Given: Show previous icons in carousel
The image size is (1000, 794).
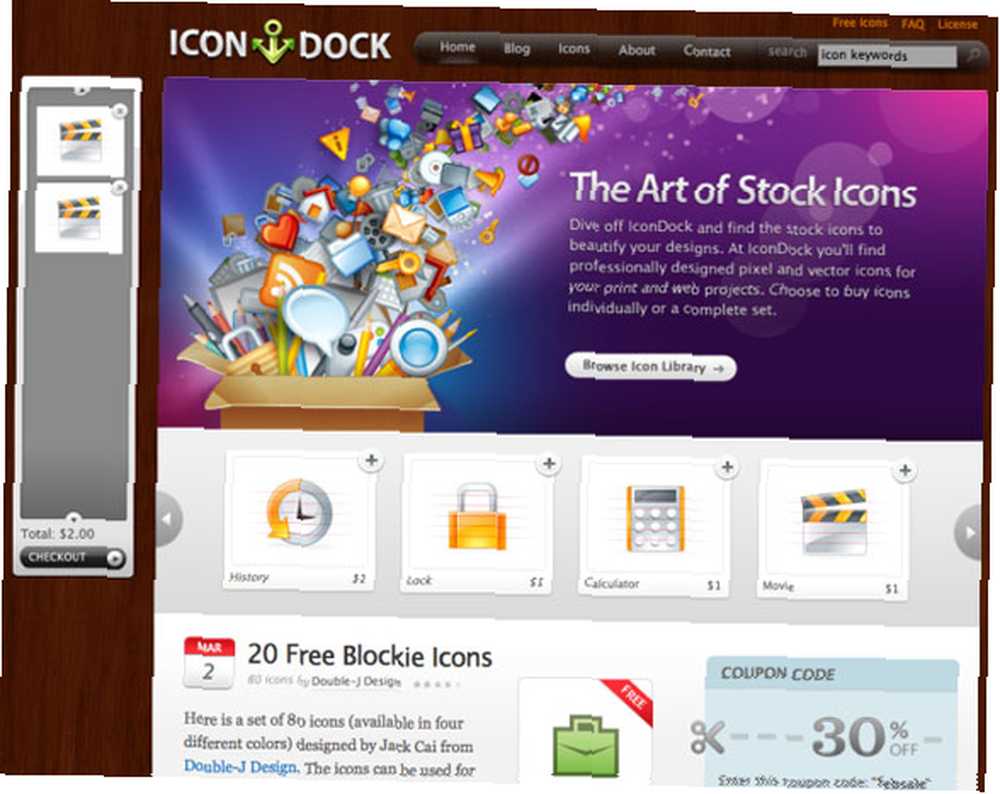Looking at the screenshot, I should point(169,519).
